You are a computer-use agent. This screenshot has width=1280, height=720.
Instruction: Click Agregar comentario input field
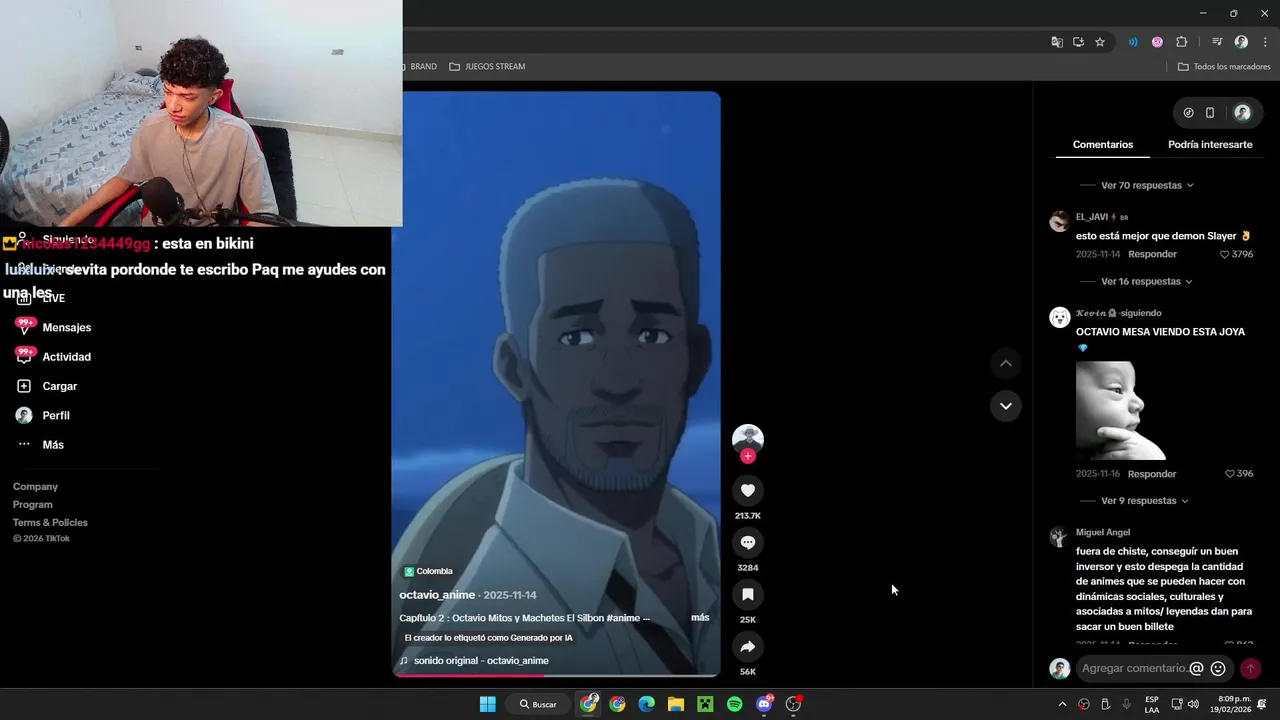pyautogui.click(x=1134, y=668)
